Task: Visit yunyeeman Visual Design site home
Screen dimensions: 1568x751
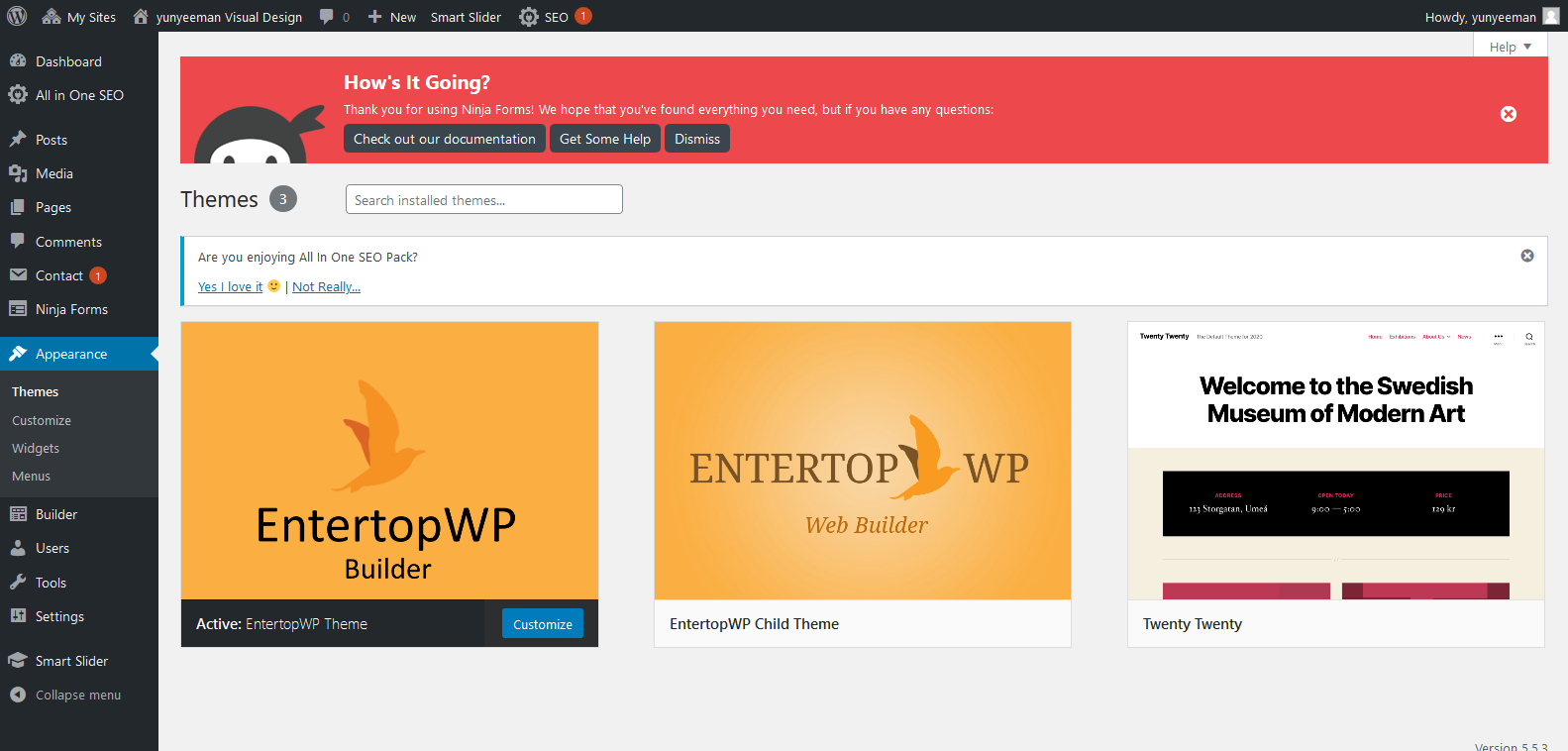Action: point(217,17)
